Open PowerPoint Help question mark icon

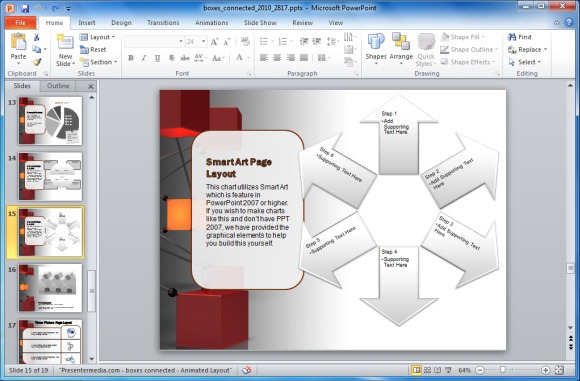[569, 22]
